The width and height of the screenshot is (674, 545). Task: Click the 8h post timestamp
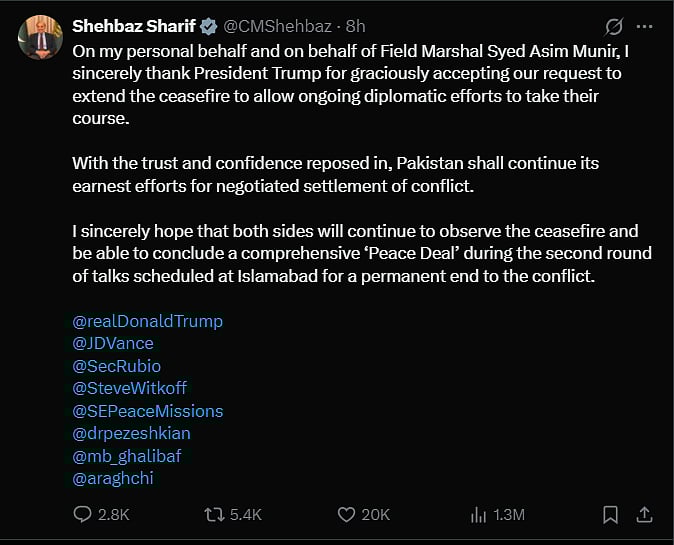(x=356, y=24)
